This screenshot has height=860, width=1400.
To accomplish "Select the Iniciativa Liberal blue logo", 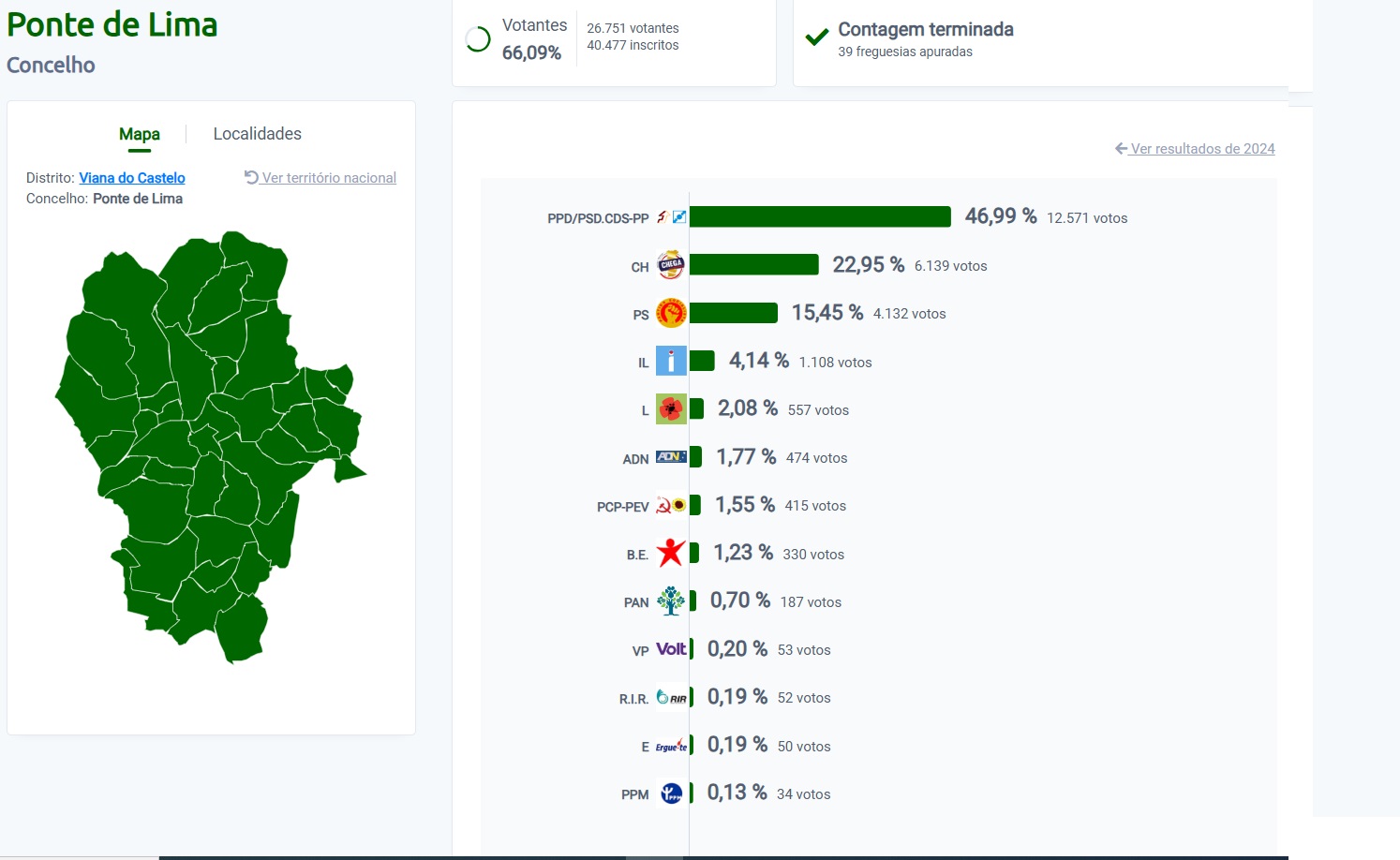I will click(x=671, y=361).
